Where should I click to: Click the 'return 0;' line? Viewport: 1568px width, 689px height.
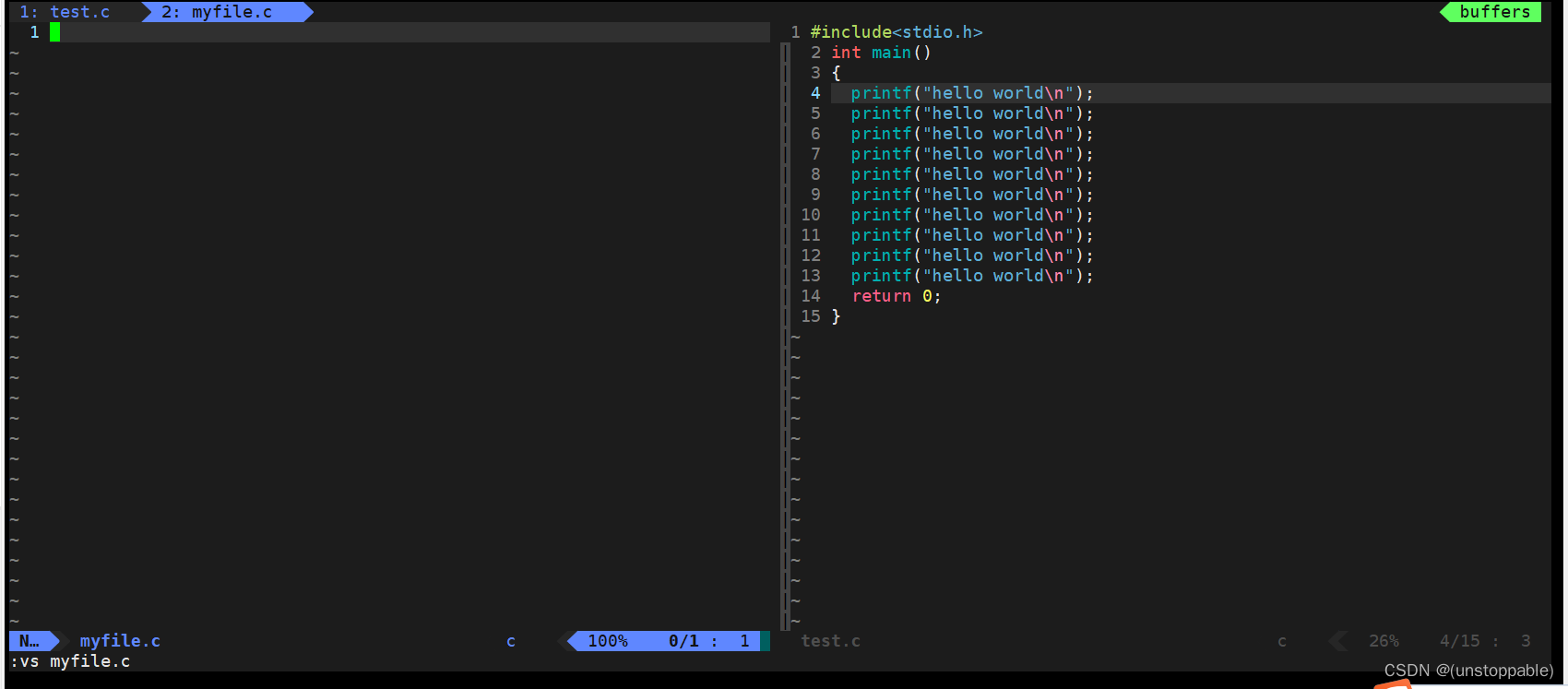pyautogui.click(x=897, y=296)
